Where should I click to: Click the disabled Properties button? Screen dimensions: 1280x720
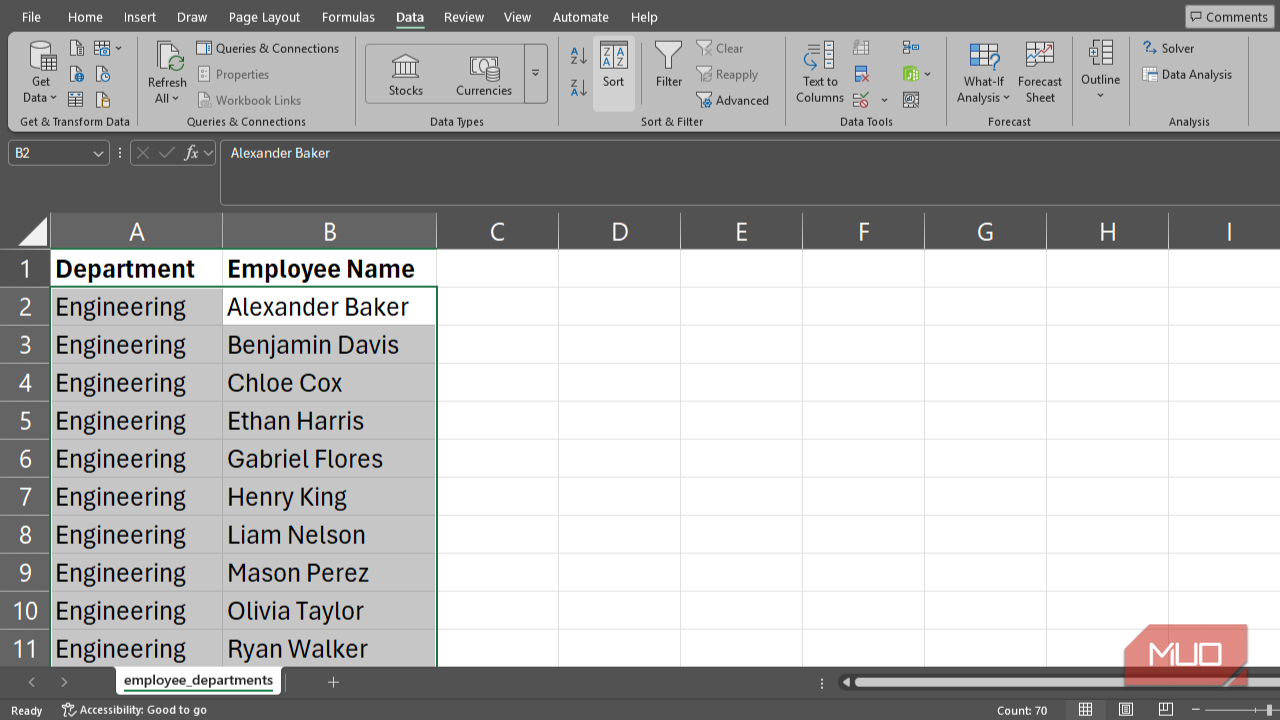click(x=234, y=74)
